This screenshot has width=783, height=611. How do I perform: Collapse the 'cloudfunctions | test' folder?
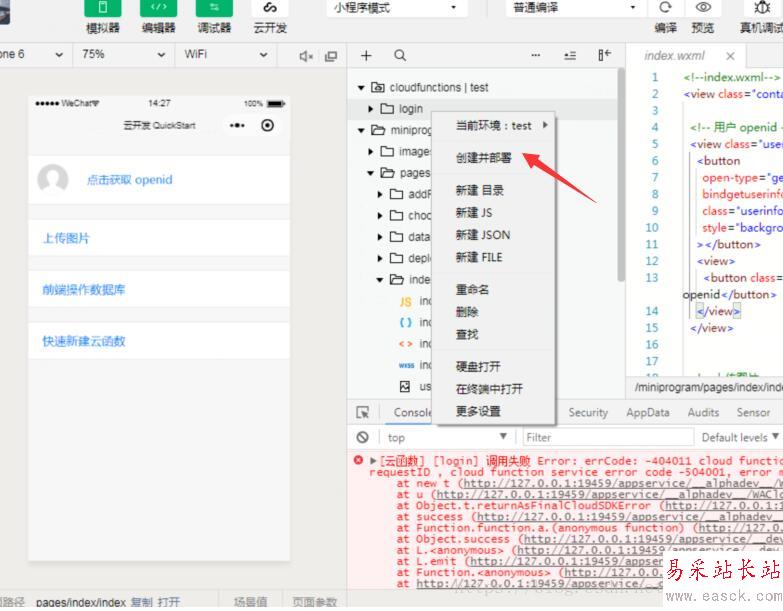pyautogui.click(x=361, y=88)
